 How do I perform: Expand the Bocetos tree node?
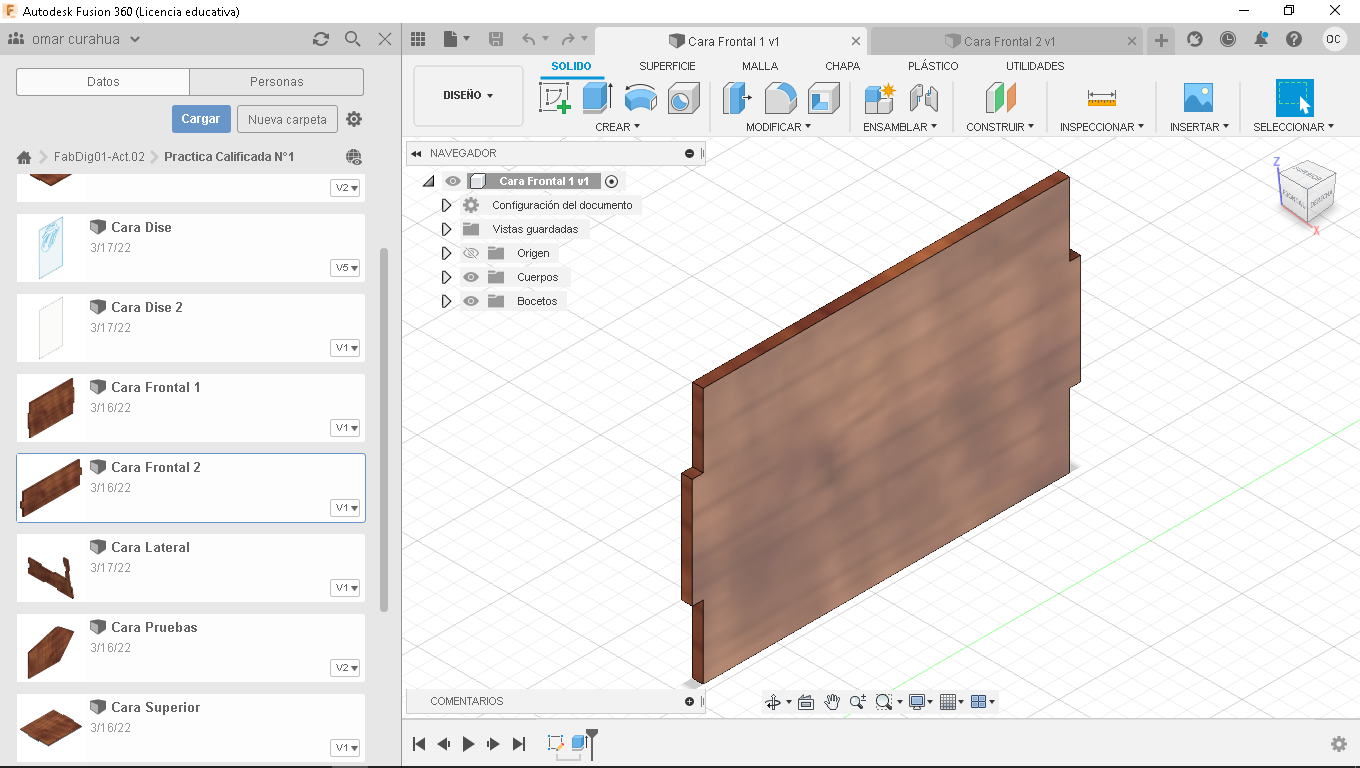coord(446,301)
